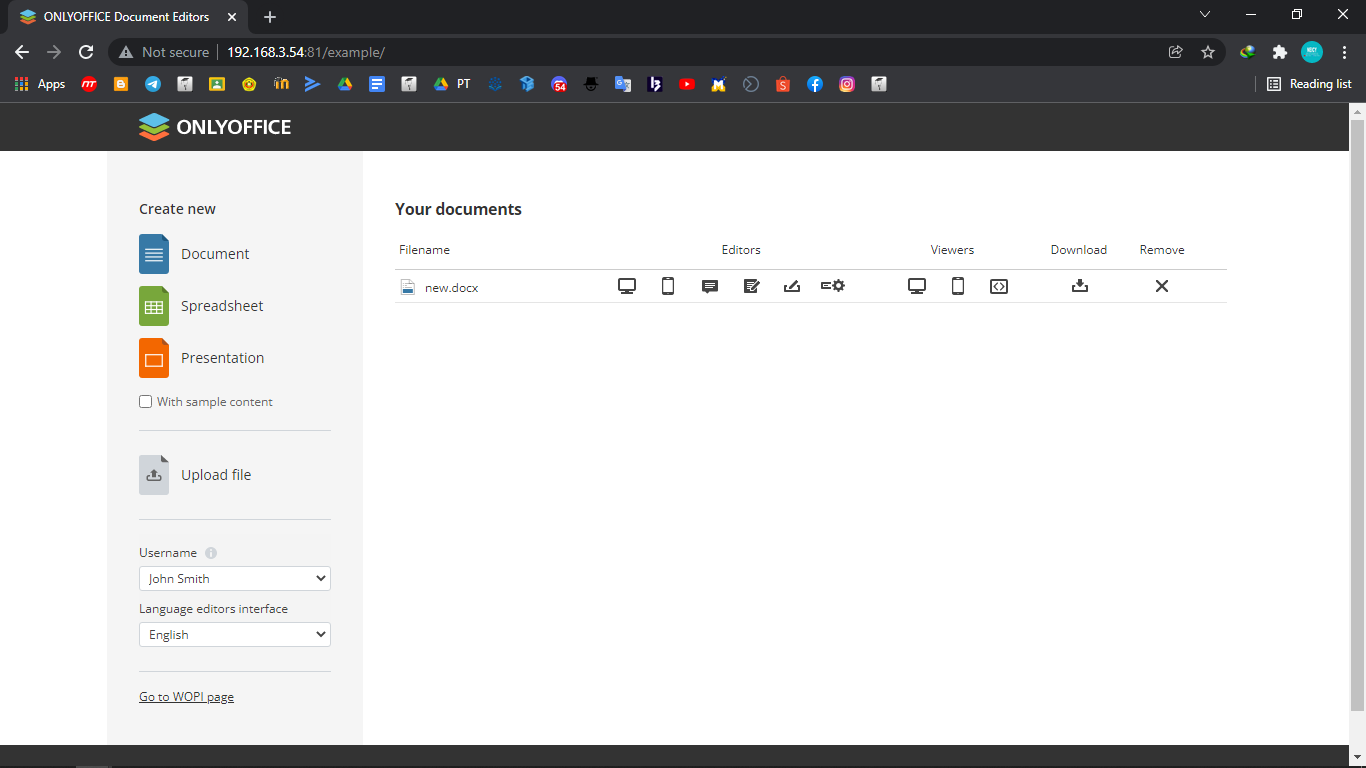Go to WOPI page link
The width and height of the screenshot is (1366, 768).
click(186, 697)
